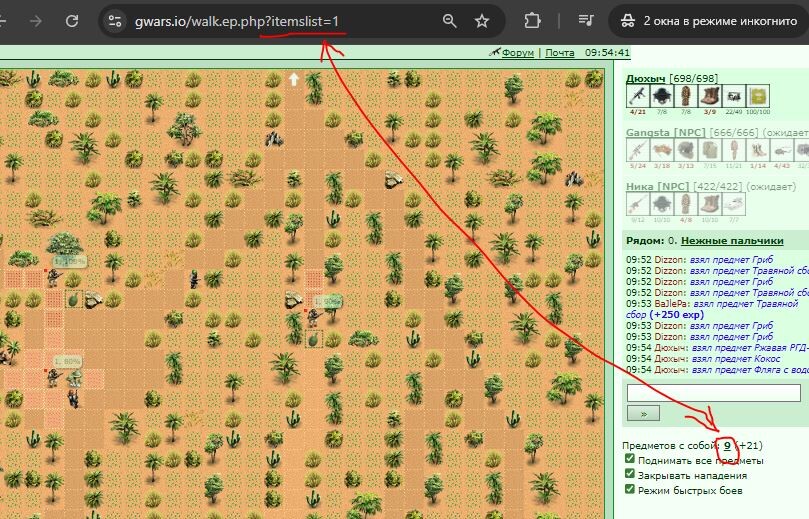Click Gangsta's vest icon 7/15

tap(709, 151)
